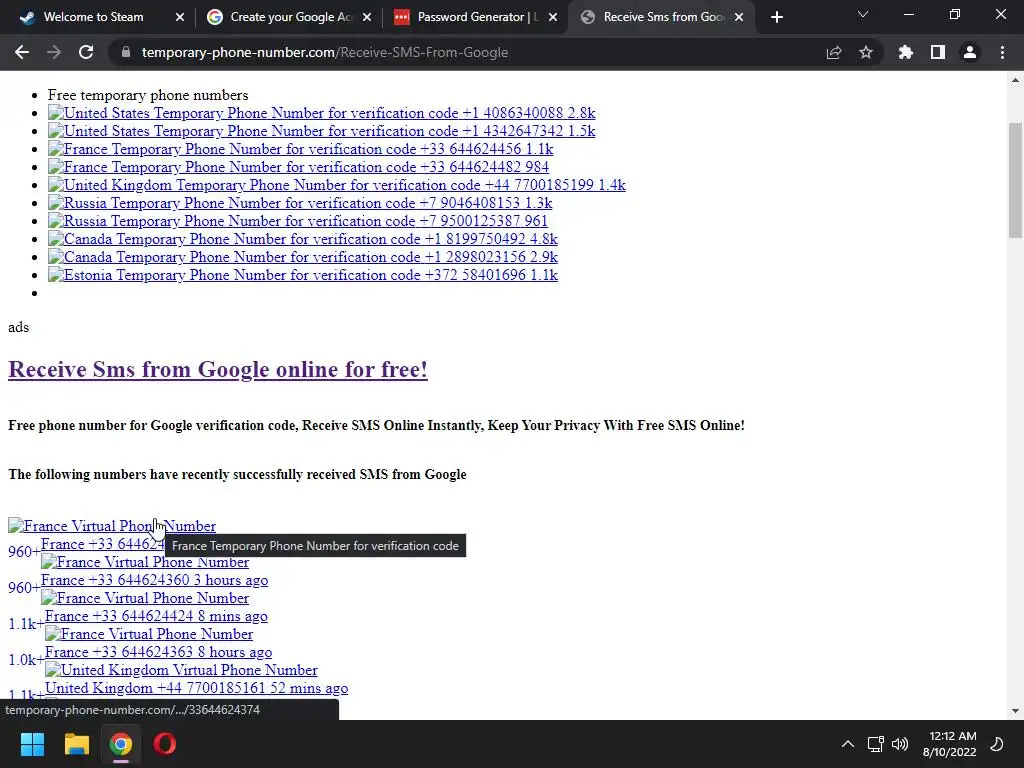Screen dimensions: 1024x768
Task: Click the scrollbar down arrow
Action: click(1015, 711)
